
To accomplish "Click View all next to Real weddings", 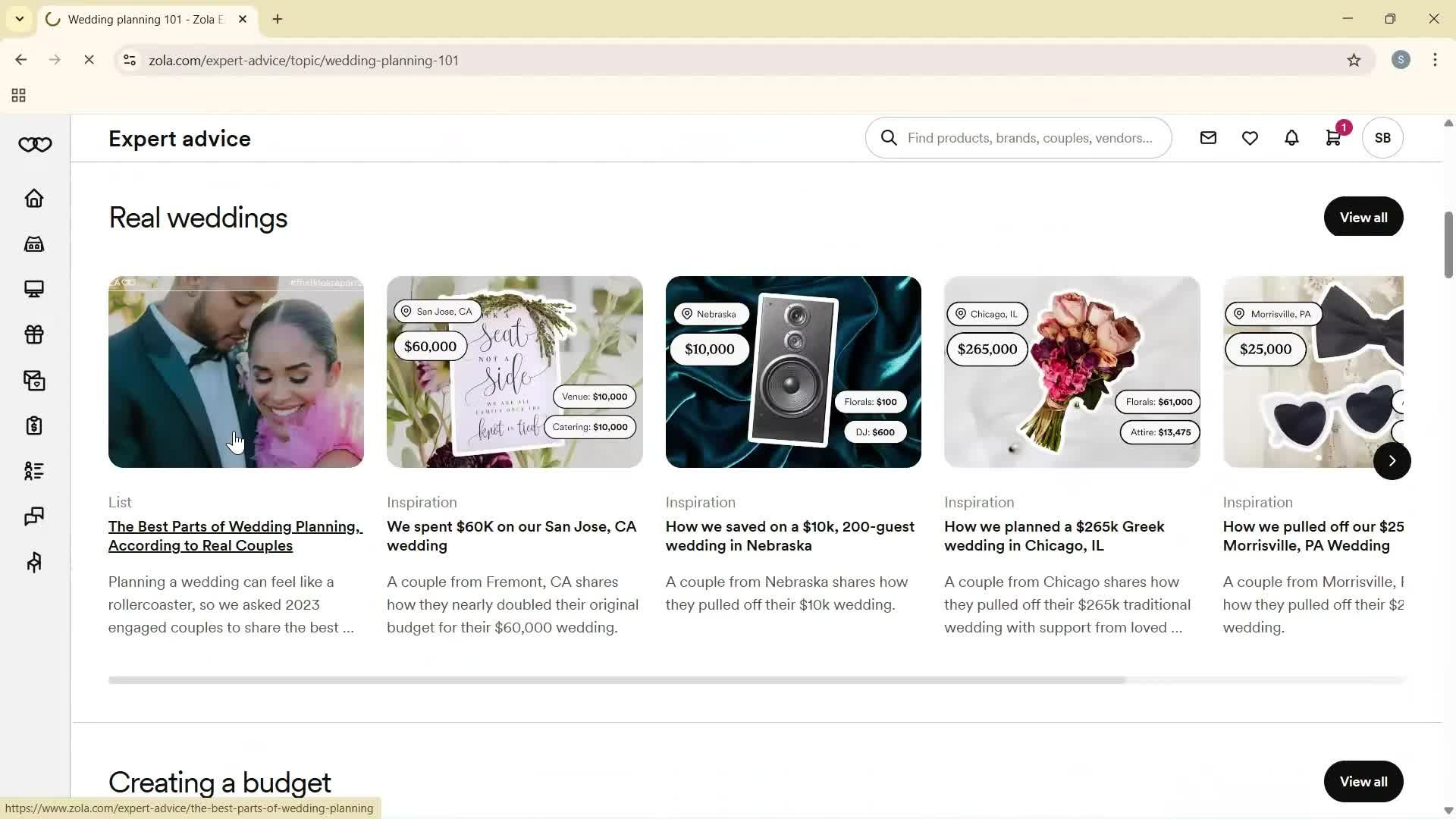I will pos(1363,217).
